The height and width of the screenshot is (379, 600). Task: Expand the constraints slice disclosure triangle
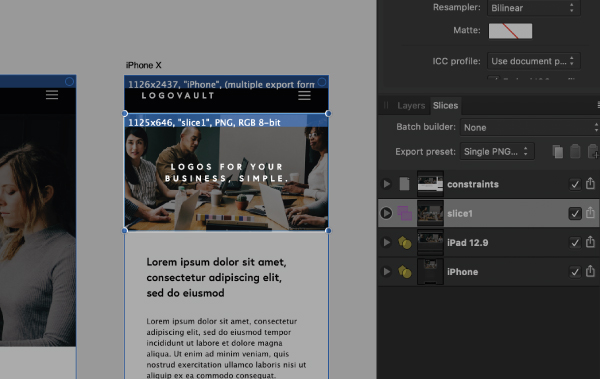click(386, 184)
